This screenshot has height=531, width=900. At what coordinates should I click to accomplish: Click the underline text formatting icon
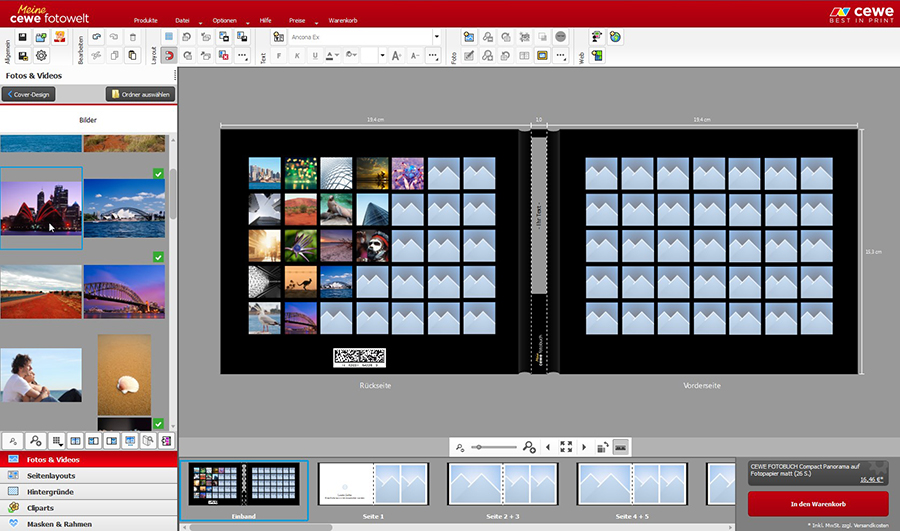coord(316,56)
